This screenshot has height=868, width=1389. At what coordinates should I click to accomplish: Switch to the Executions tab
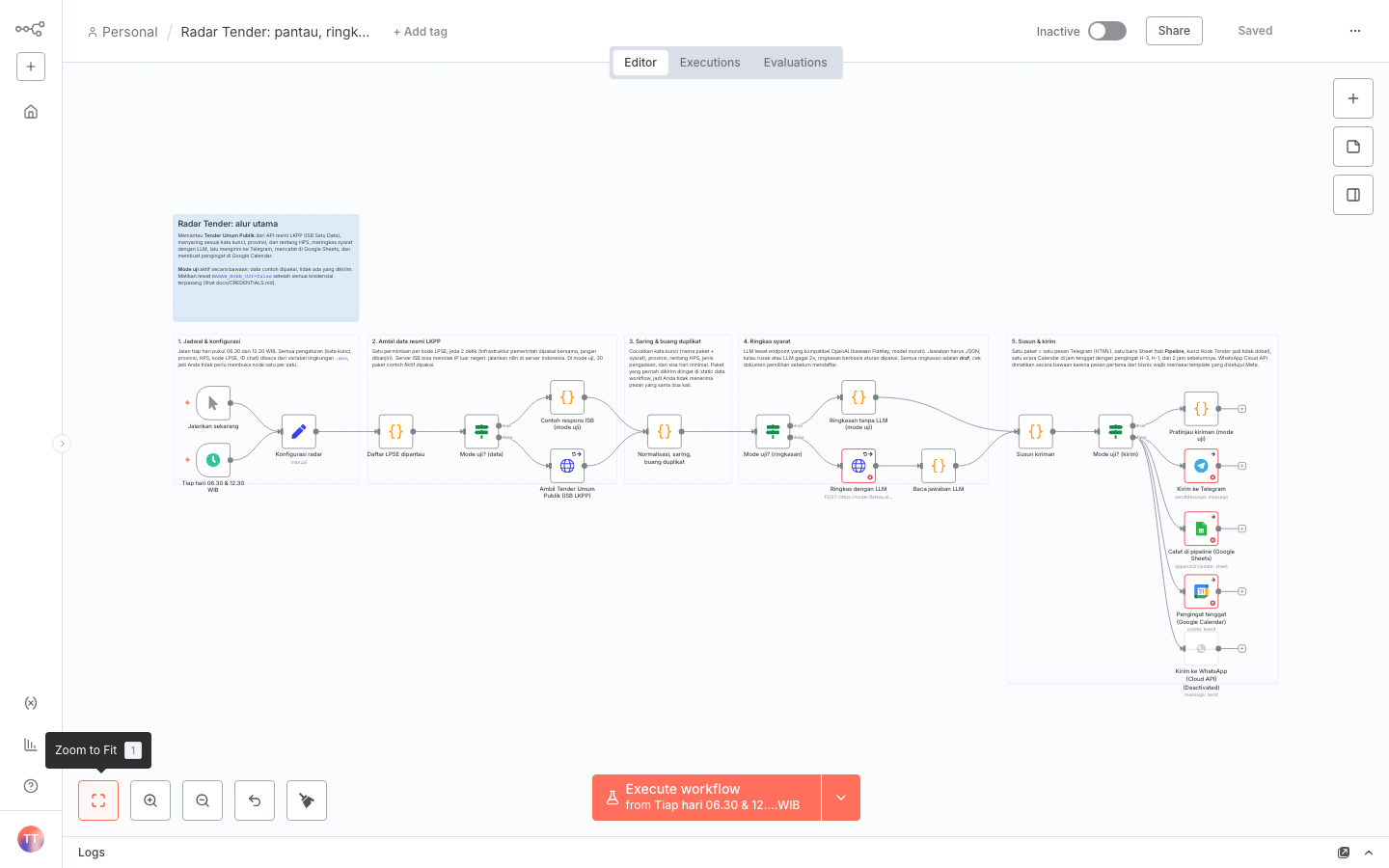710,63
